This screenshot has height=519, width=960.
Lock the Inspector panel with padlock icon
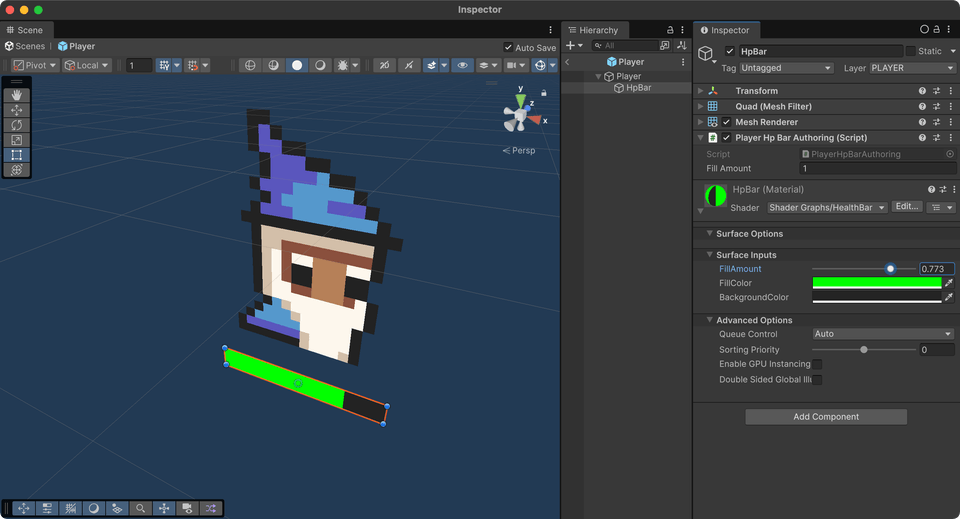(x=935, y=30)
